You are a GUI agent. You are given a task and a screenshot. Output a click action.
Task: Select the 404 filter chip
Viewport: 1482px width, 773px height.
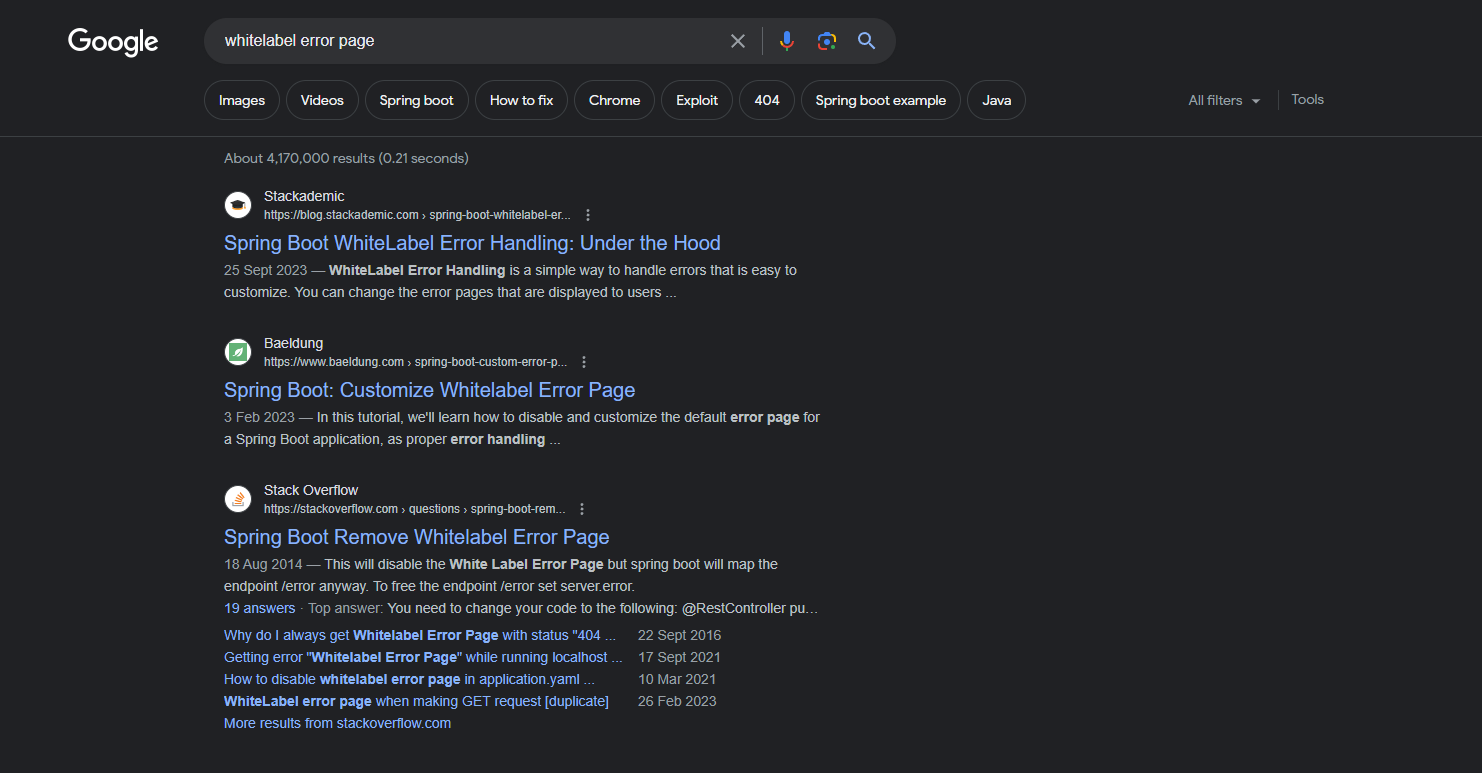[x=767, y=100]
